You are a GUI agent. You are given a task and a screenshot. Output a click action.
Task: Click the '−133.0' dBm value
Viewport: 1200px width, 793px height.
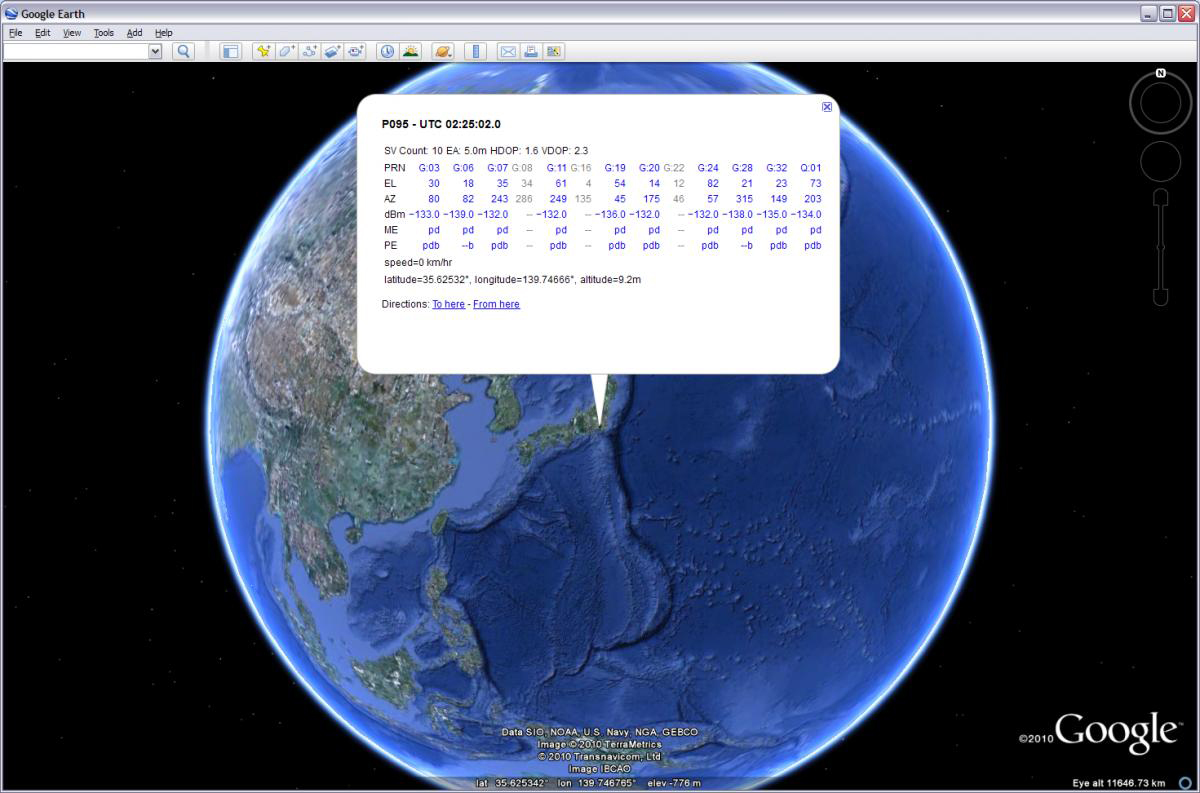pos(424,214)
